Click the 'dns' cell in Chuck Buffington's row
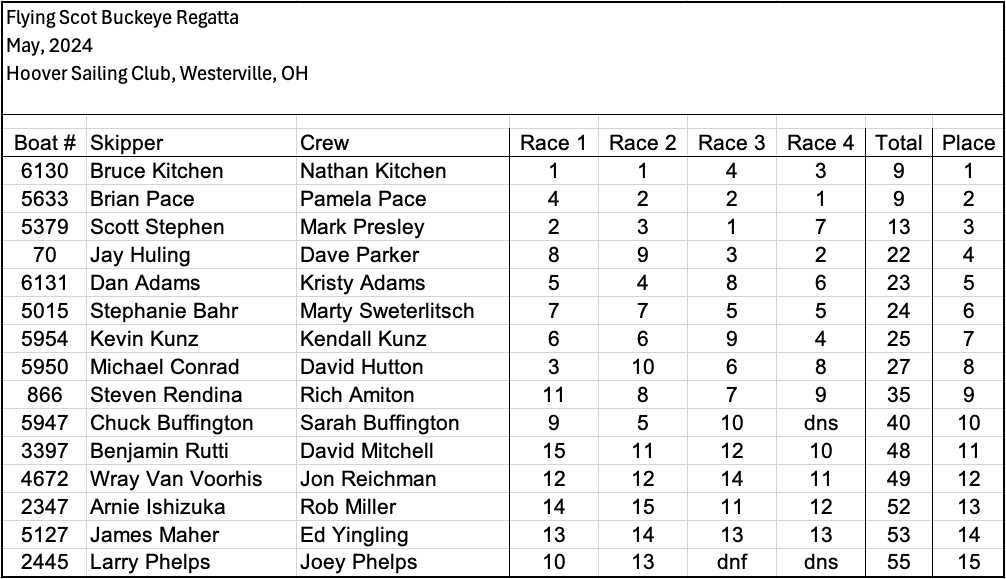 (820, 423)
